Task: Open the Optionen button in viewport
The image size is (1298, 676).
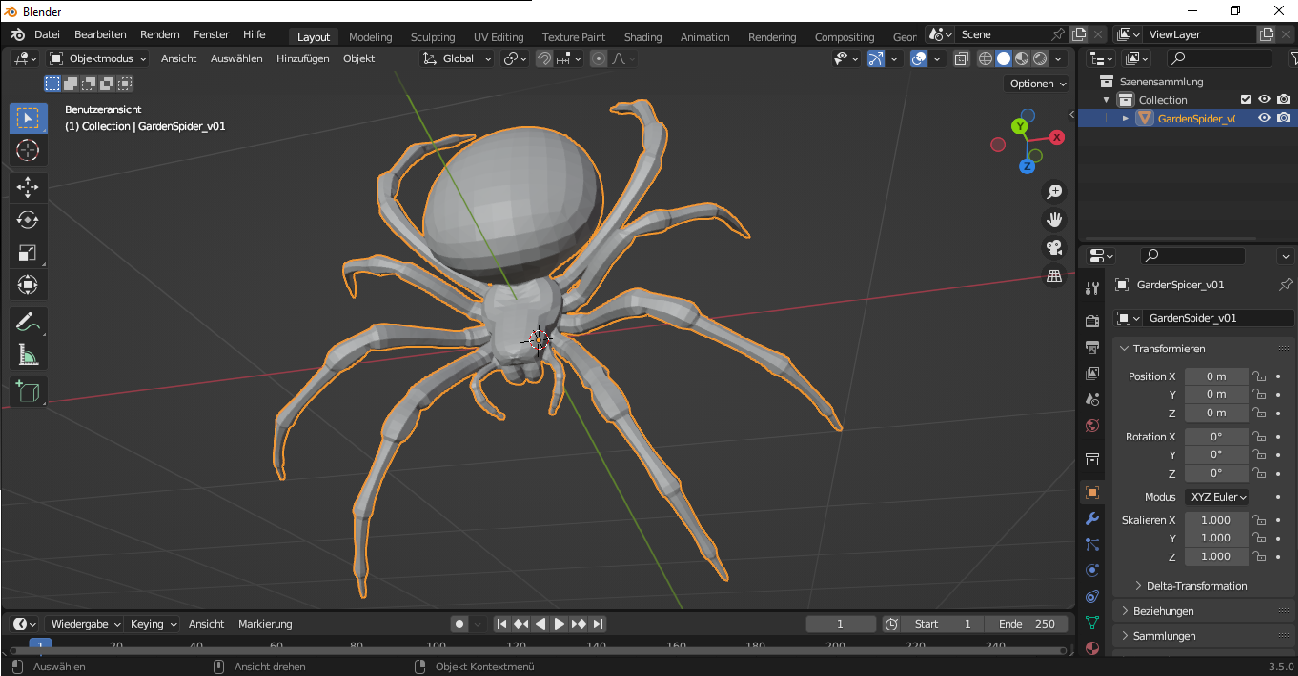Action: (x=1037, y=84)
